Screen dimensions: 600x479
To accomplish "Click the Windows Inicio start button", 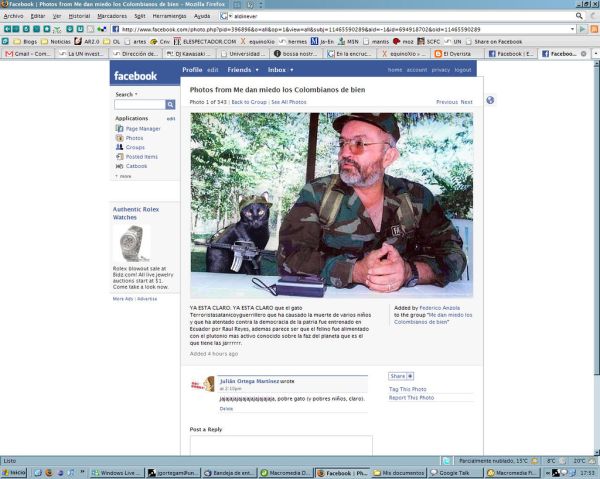I will click(13, 473).
